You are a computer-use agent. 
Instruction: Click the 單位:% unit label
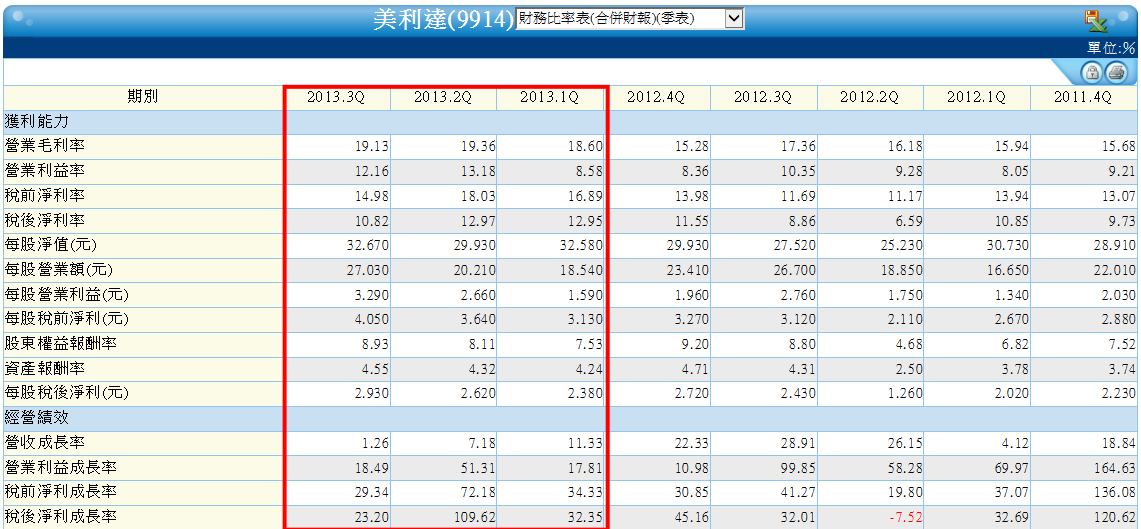tap(1111, 48)
